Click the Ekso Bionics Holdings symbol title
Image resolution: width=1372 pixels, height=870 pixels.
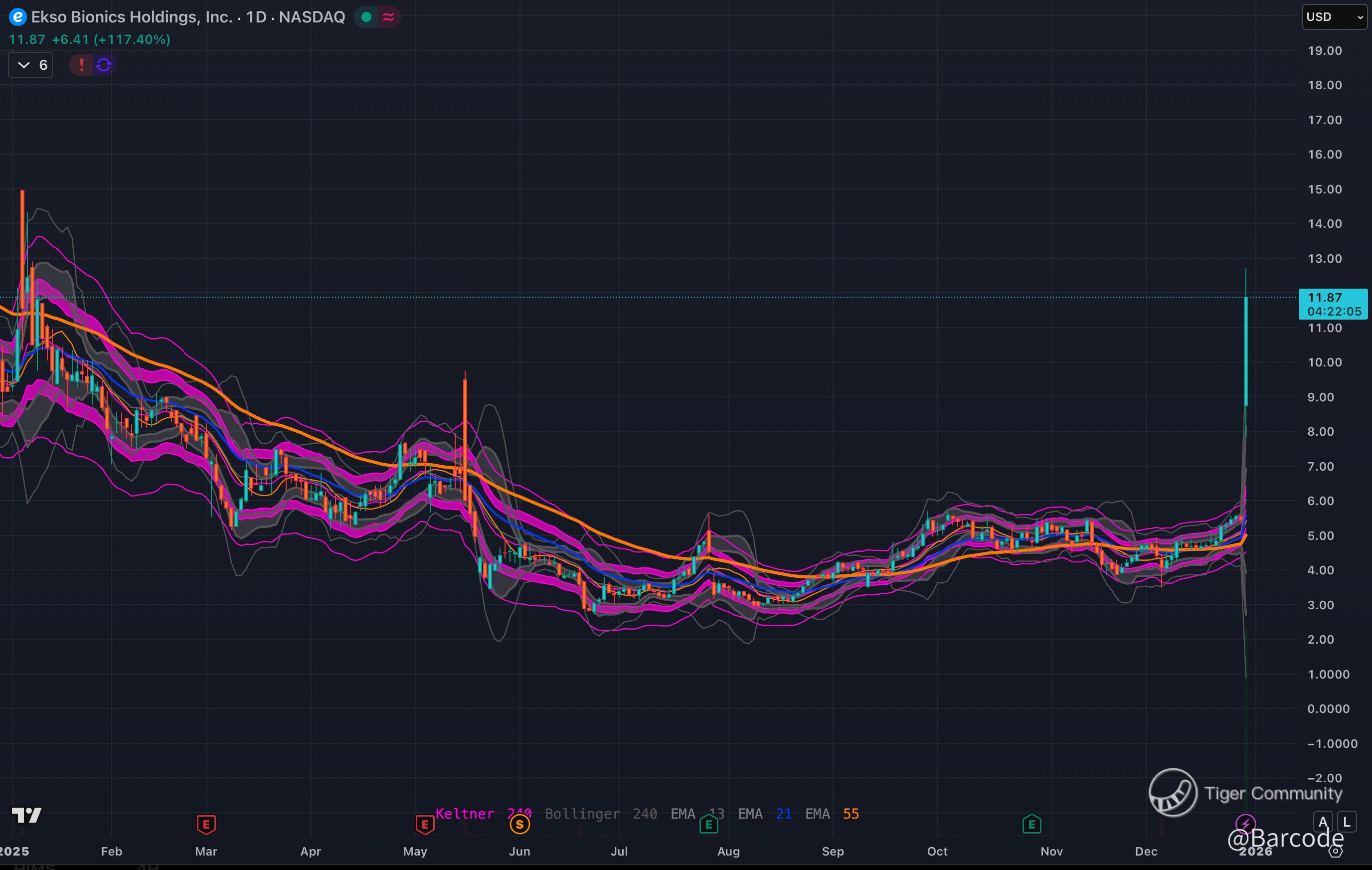tap(131, 17)
